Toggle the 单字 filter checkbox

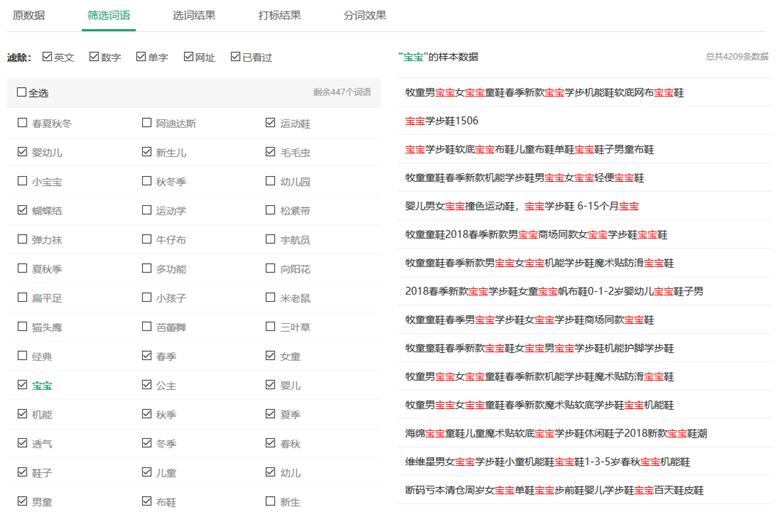[141, 56]
